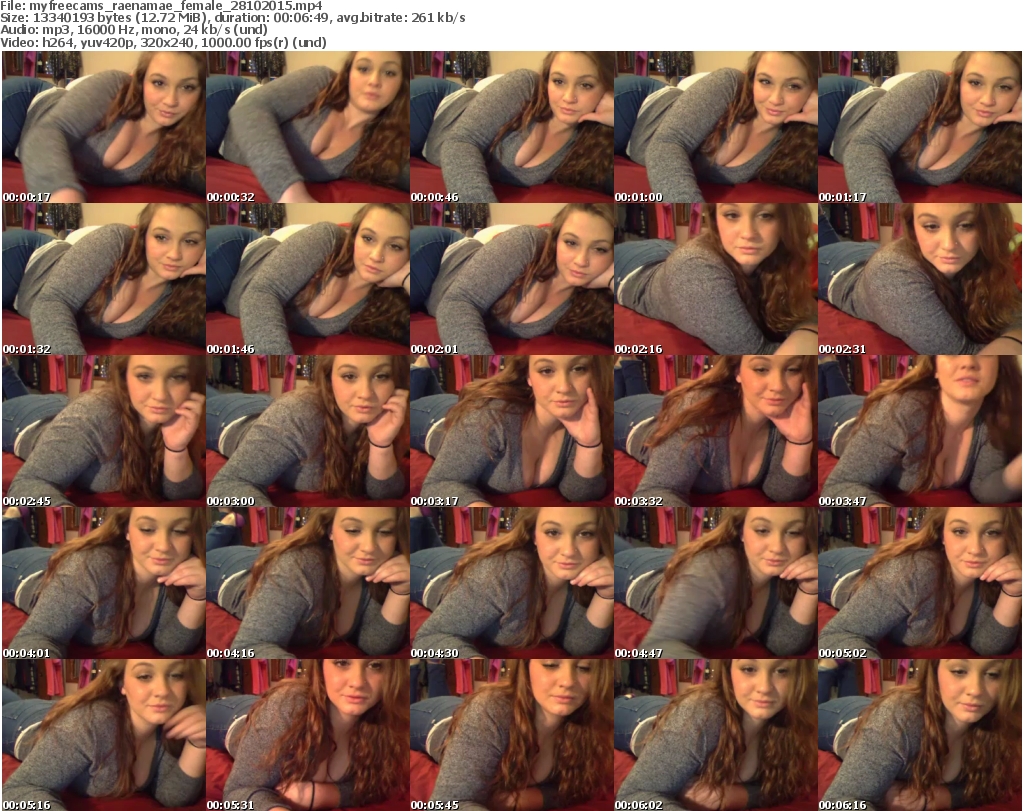Click the Size line showing 12.72 MiB

232,18
